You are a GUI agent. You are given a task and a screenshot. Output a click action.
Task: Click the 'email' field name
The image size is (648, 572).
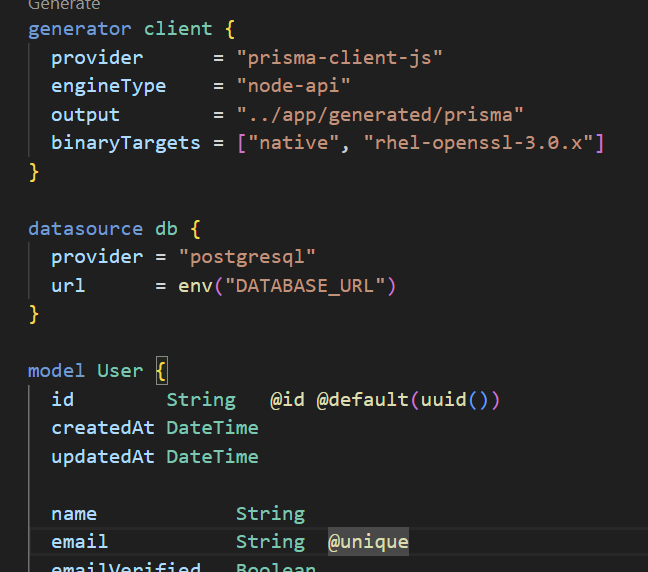(80, 541)
